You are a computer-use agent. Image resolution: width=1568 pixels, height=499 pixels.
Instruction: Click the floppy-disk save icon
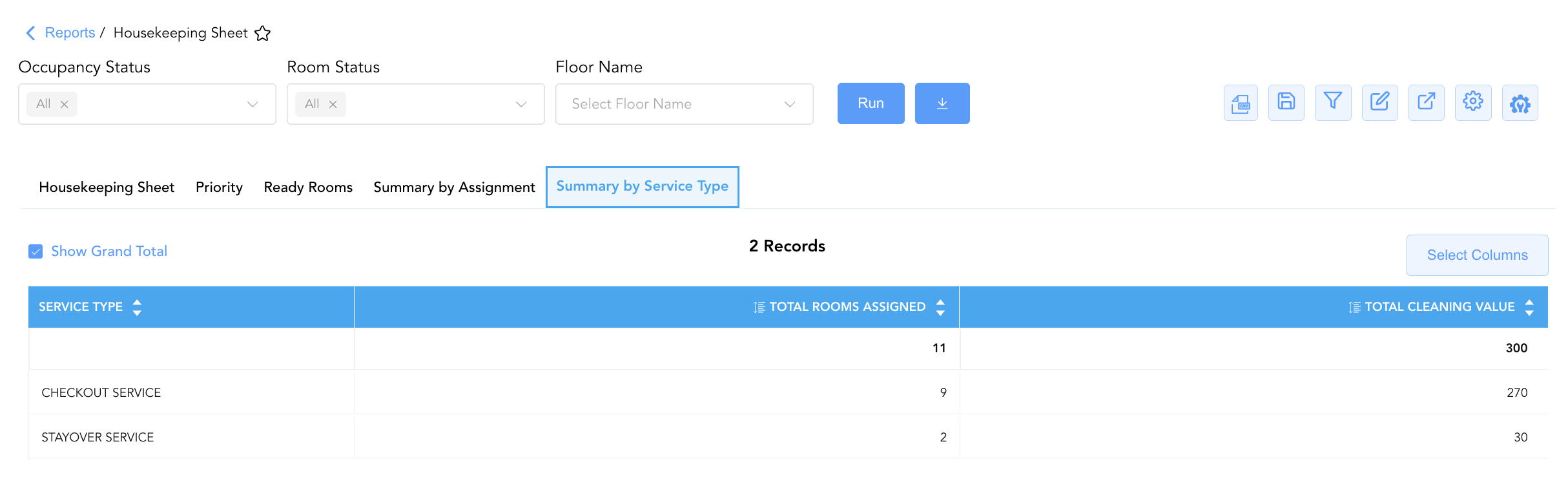[1286, 103]
